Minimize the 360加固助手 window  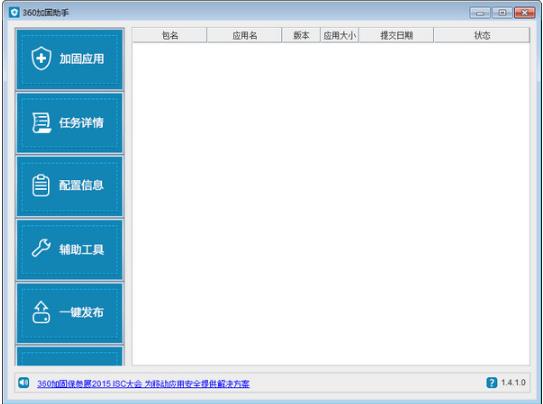pyautogui.click(x=480, y=13)
